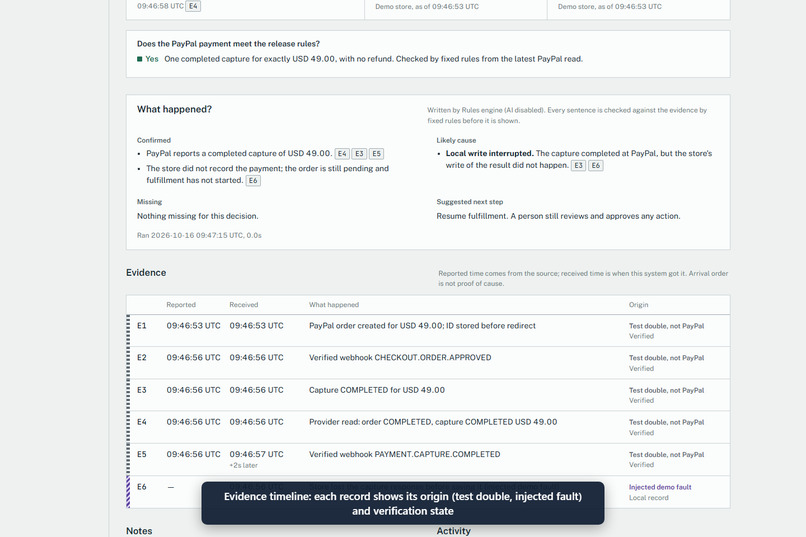Click the 'Activity' section heading

click(x=453, y=531)
